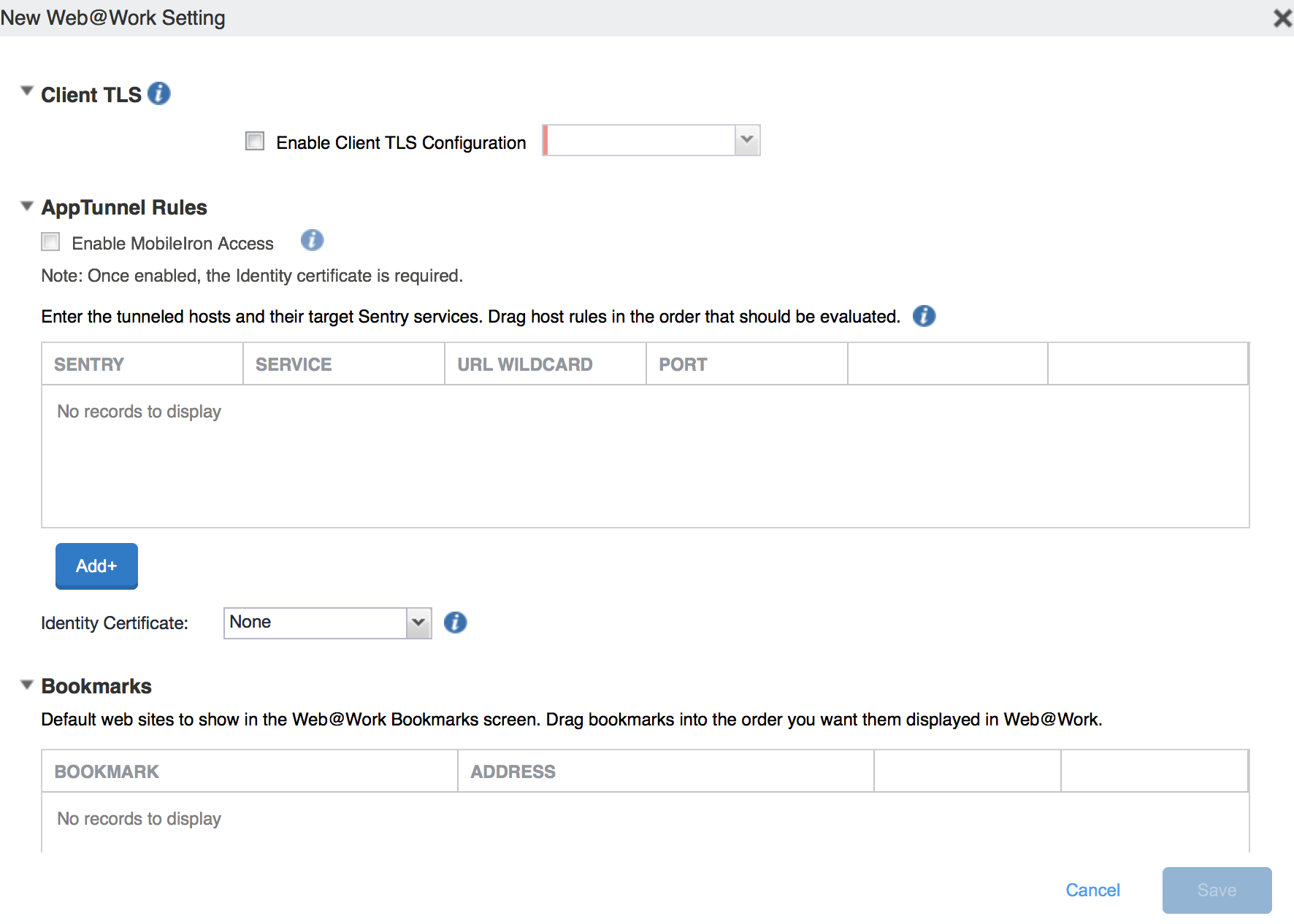This screenshot has width=1294, height=924.
Task: Tick Enable MobileIron Access checkbox
Action: (x=50, y=242)
